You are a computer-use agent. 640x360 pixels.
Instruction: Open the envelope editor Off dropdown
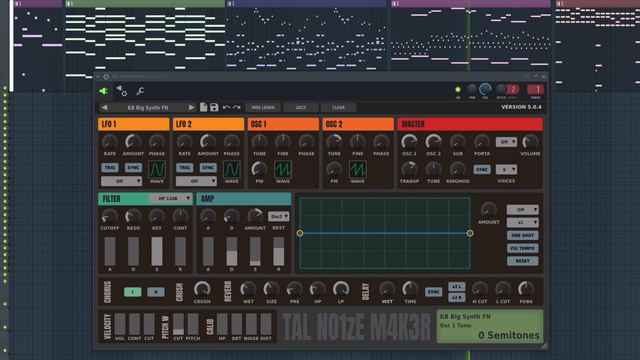point(522,210)
